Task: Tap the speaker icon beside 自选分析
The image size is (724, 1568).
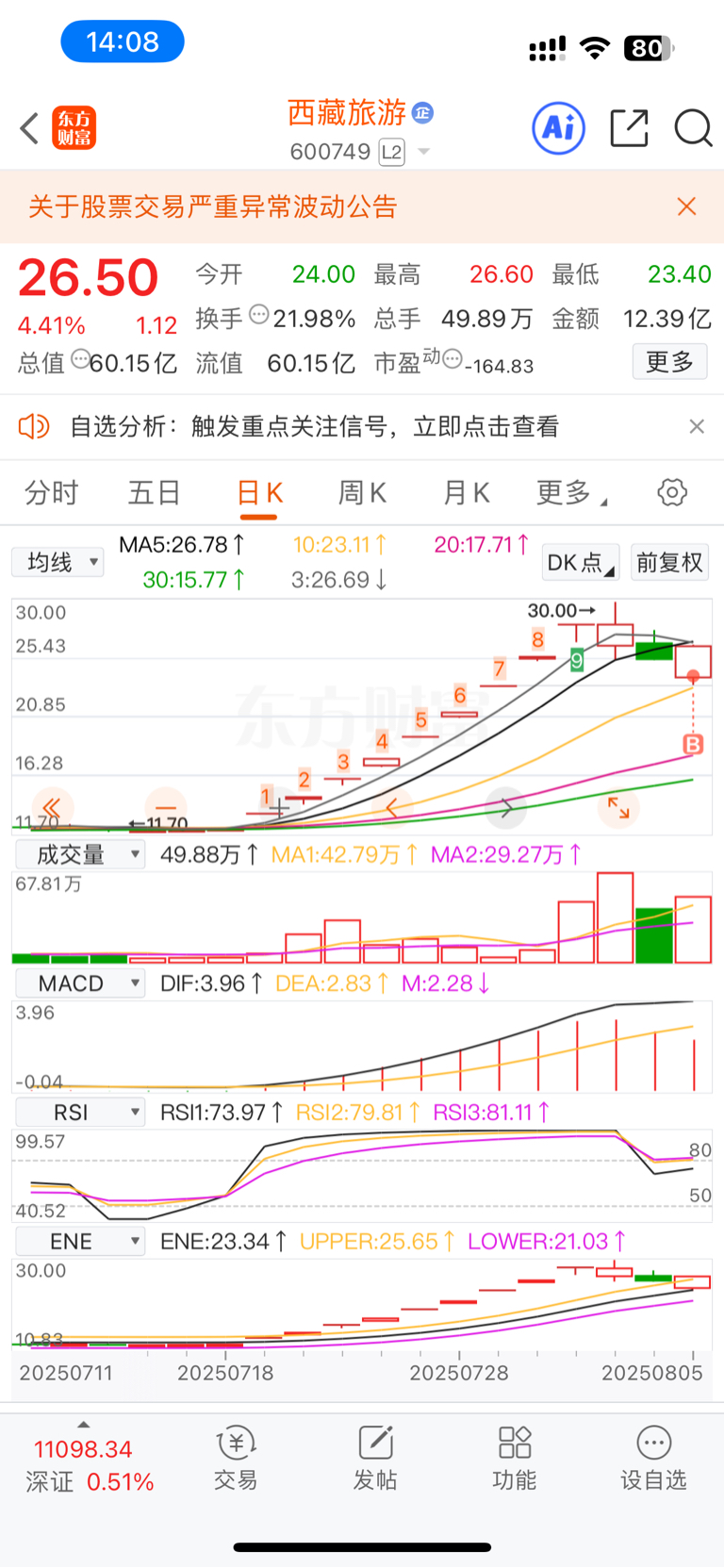Action: (x=34, y=427)
